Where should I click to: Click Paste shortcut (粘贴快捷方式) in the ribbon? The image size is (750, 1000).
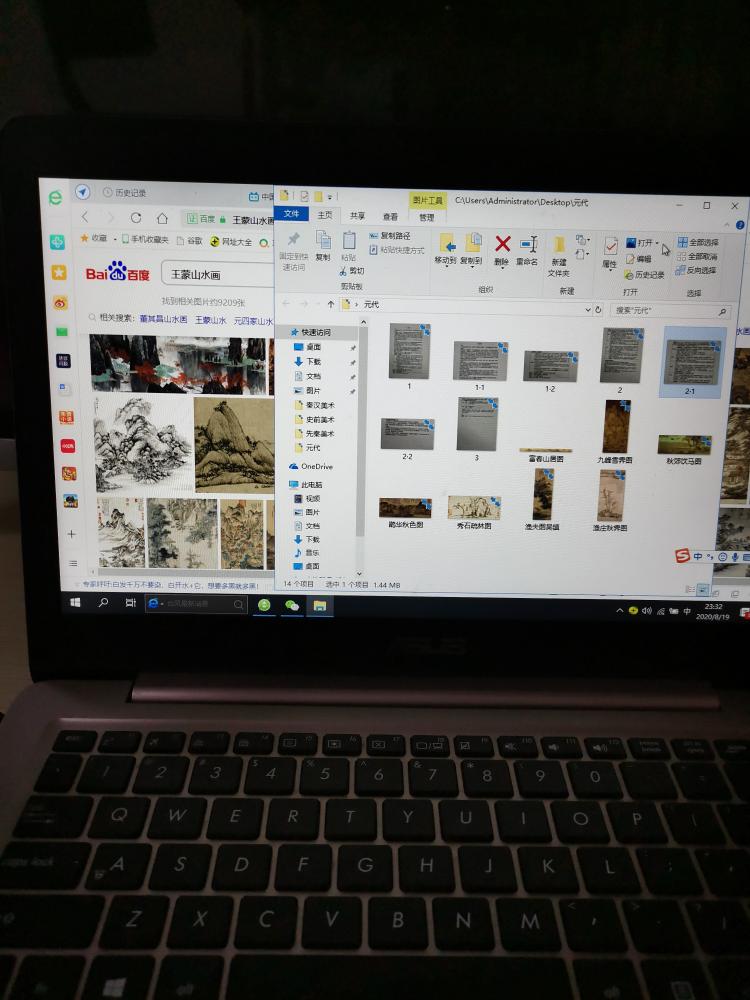tap(397, 251)
